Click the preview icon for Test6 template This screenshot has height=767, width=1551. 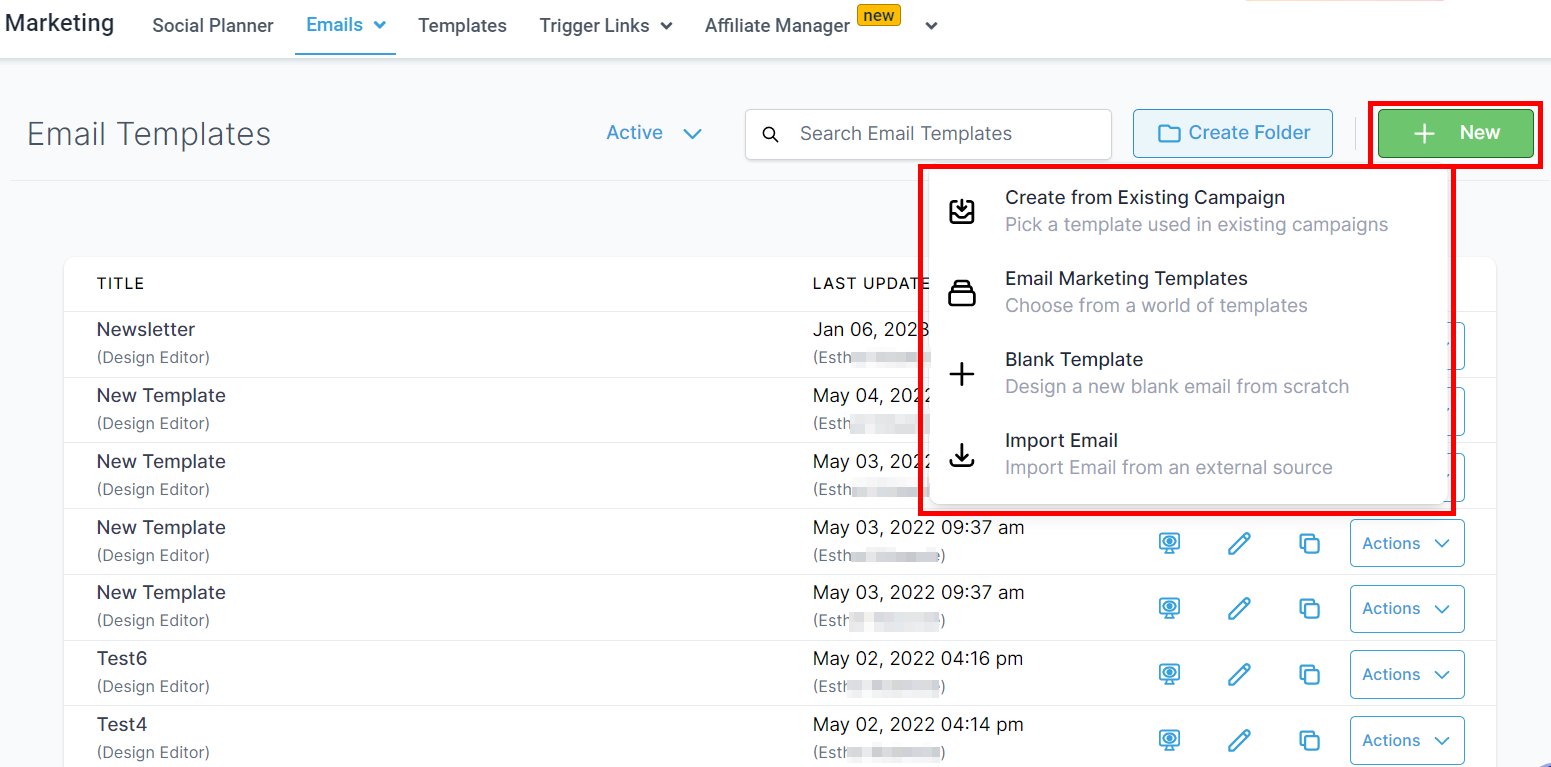tap(1169, 674)
